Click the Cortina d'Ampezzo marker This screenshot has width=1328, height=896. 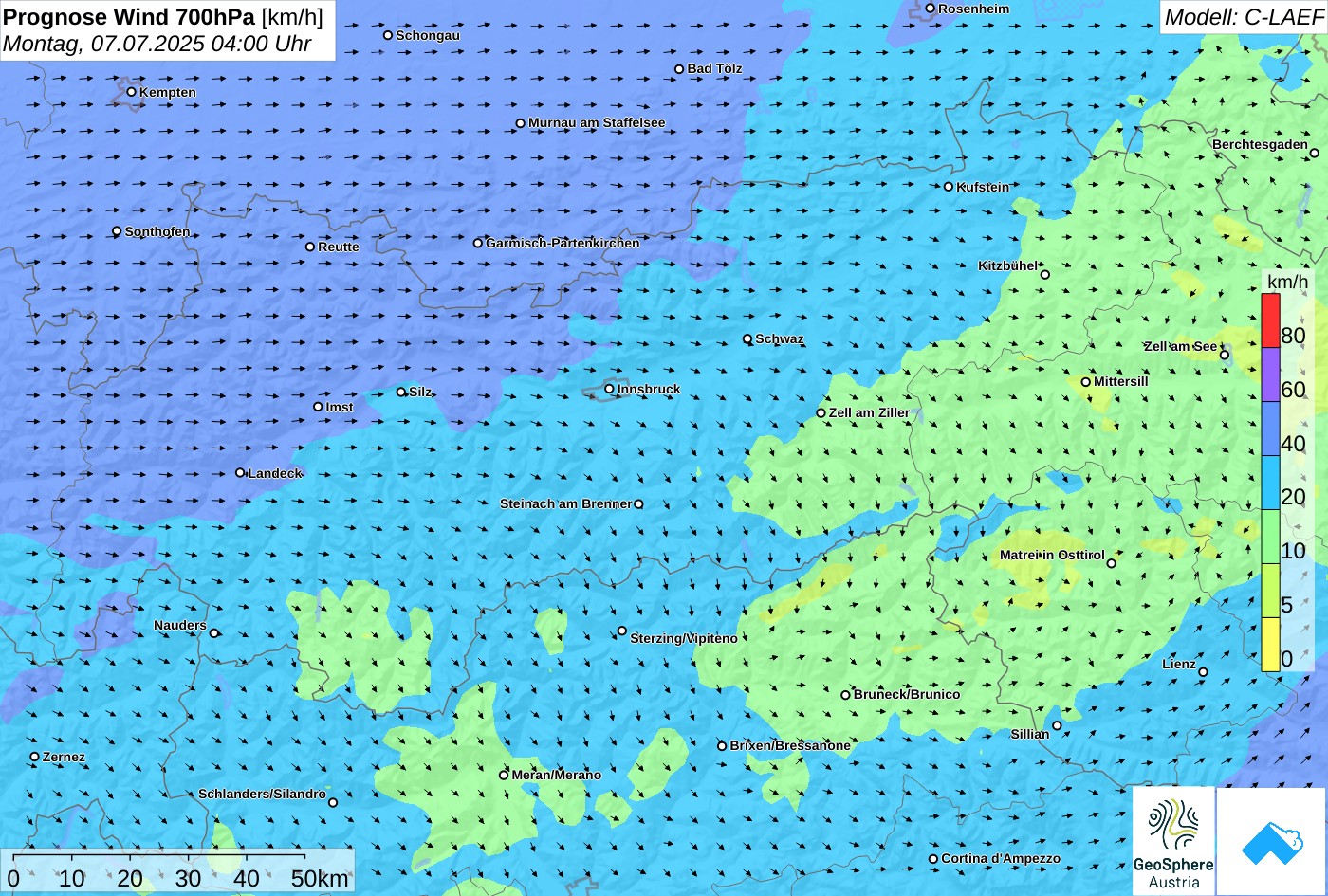coord(933,859)
